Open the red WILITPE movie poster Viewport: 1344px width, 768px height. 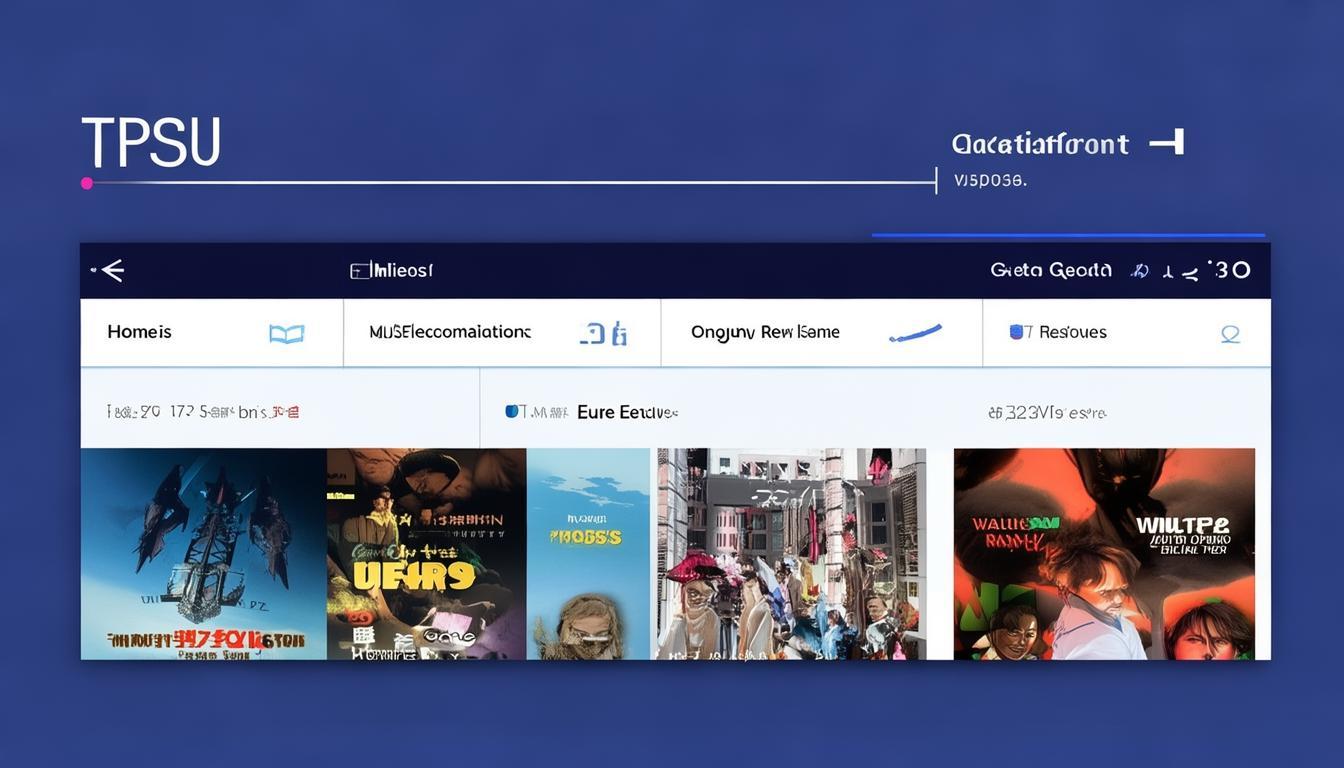(1104, 554)
